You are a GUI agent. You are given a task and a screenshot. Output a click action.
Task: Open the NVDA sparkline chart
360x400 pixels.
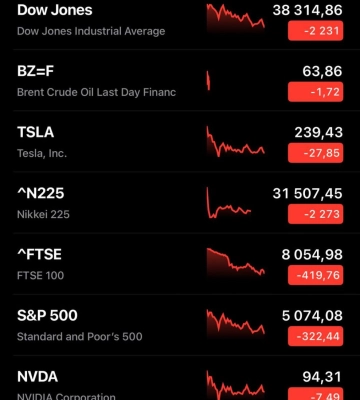click(x=236, y=385)
